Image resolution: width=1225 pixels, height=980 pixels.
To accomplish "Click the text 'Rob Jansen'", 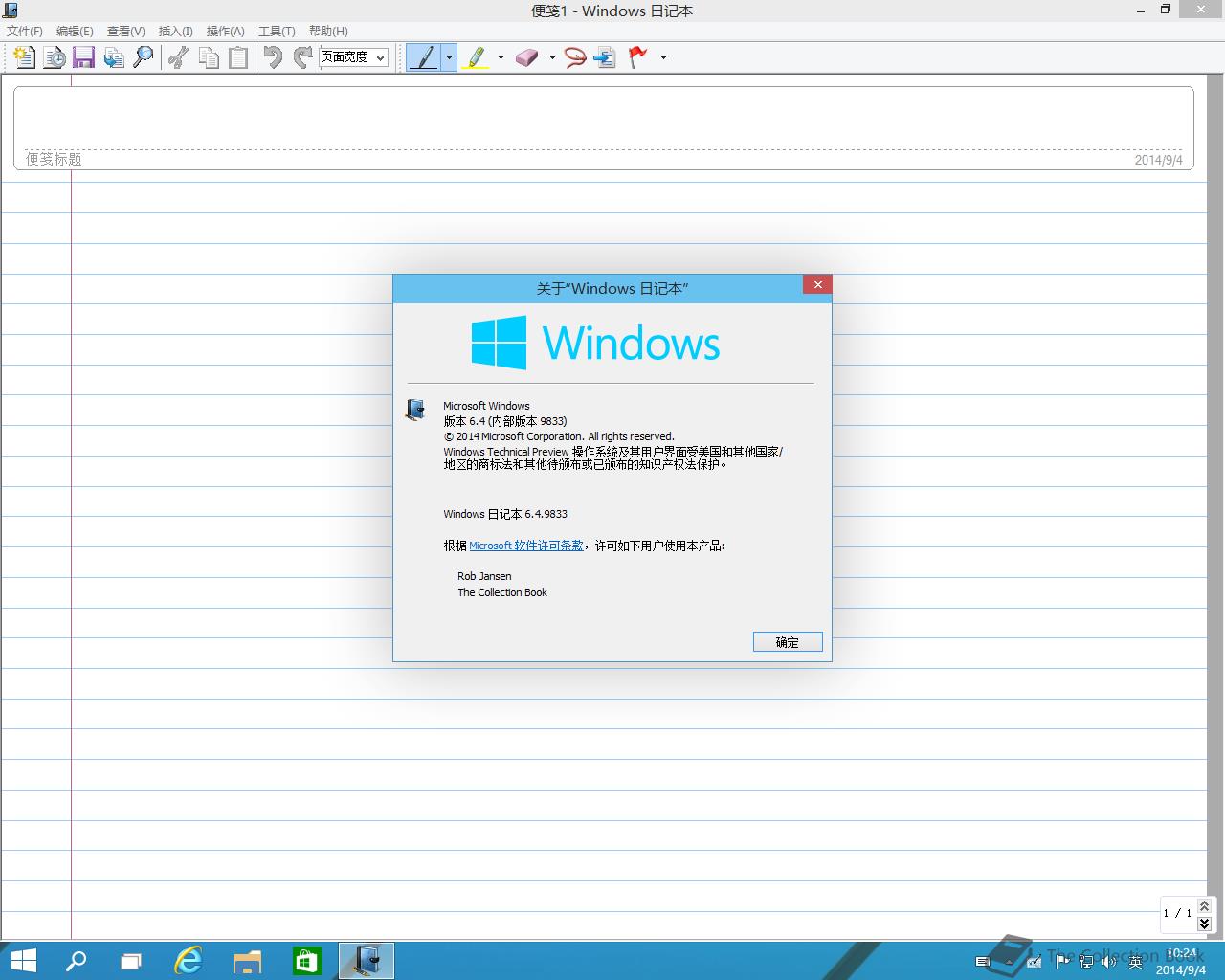I will point(484,576).
